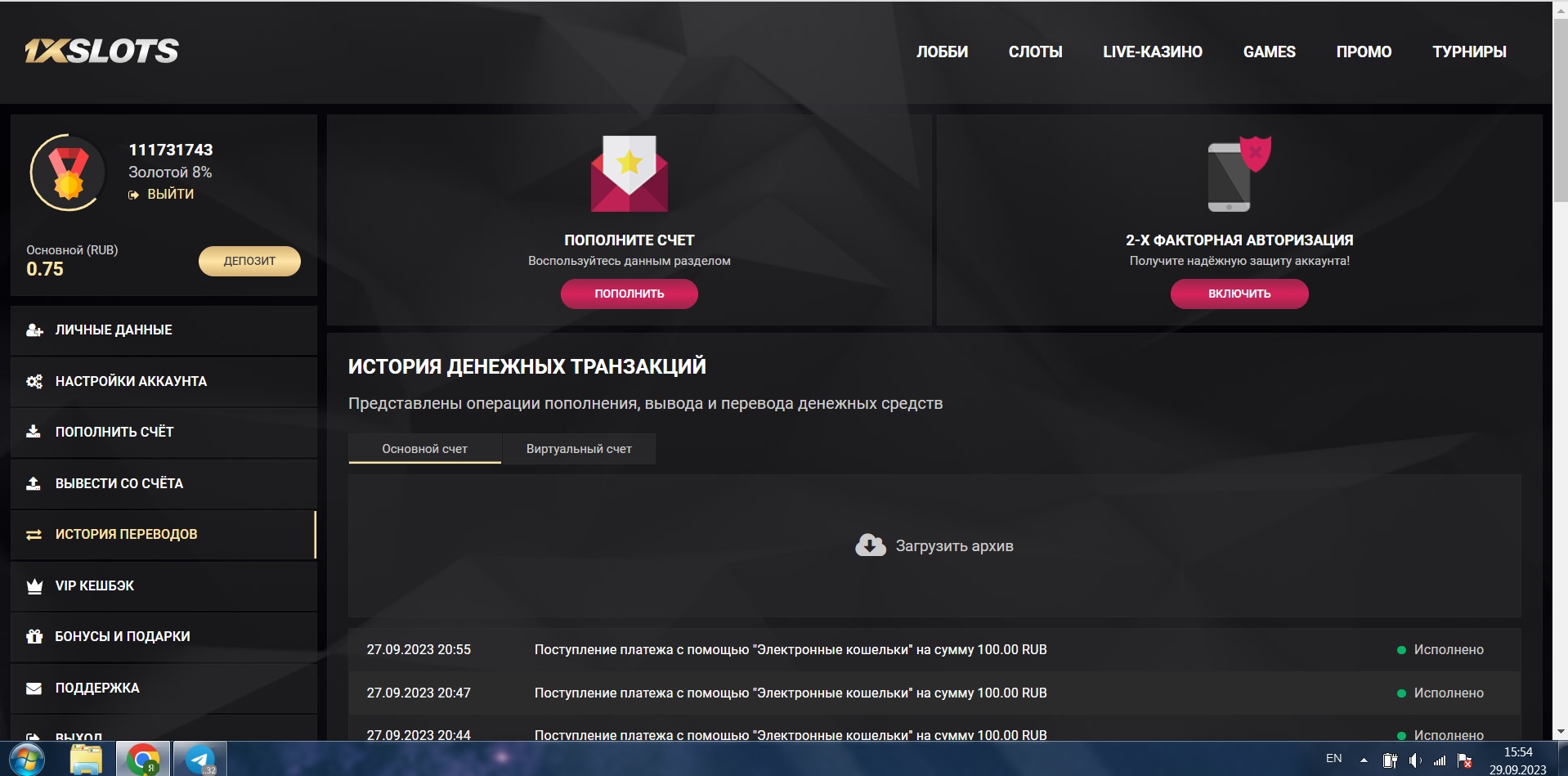Click the ИСТОРИЯ ДЕНЕЖНЫХ ТРАНЗАКЦИЙ heading
The image size is (1568, 776).
point(527,366)
